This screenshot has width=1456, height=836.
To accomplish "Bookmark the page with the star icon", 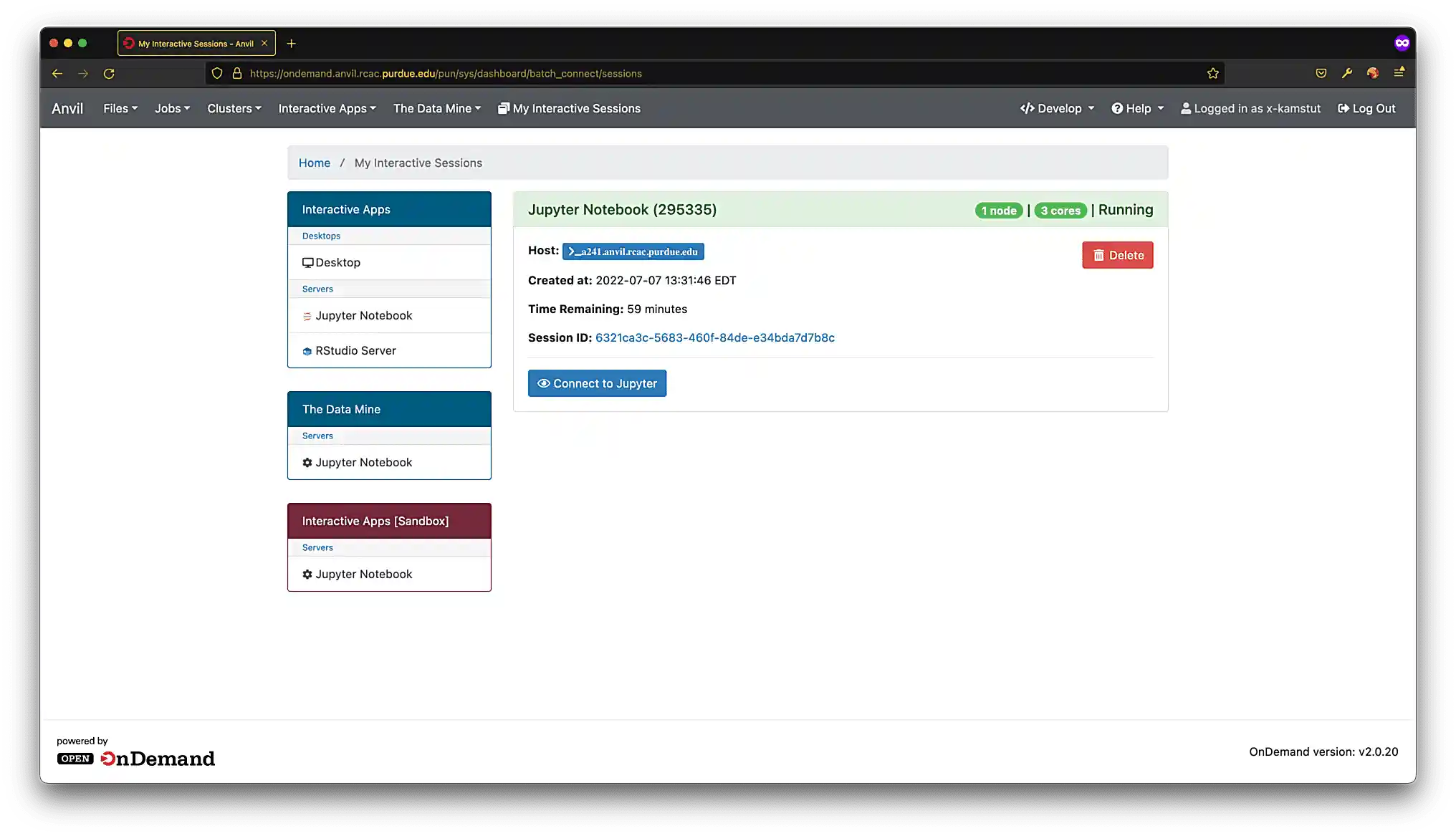I will pyautogui.click(x=1212, y=73).
